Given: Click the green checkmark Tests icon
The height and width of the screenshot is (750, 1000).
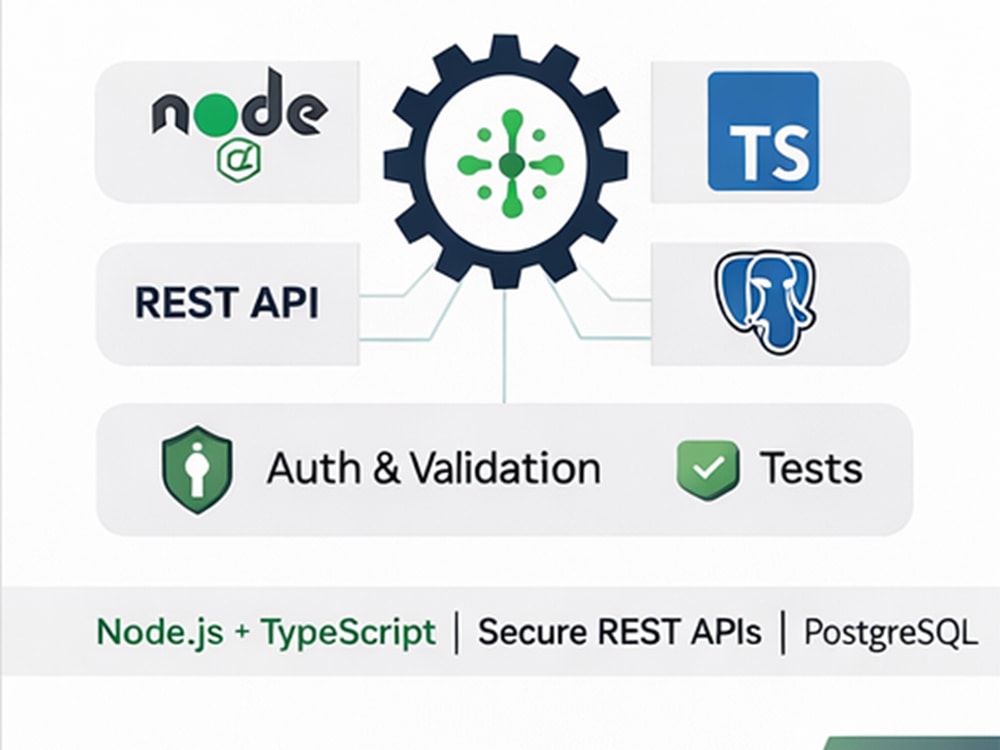Looking at the screenshot, I should [708, 469].
